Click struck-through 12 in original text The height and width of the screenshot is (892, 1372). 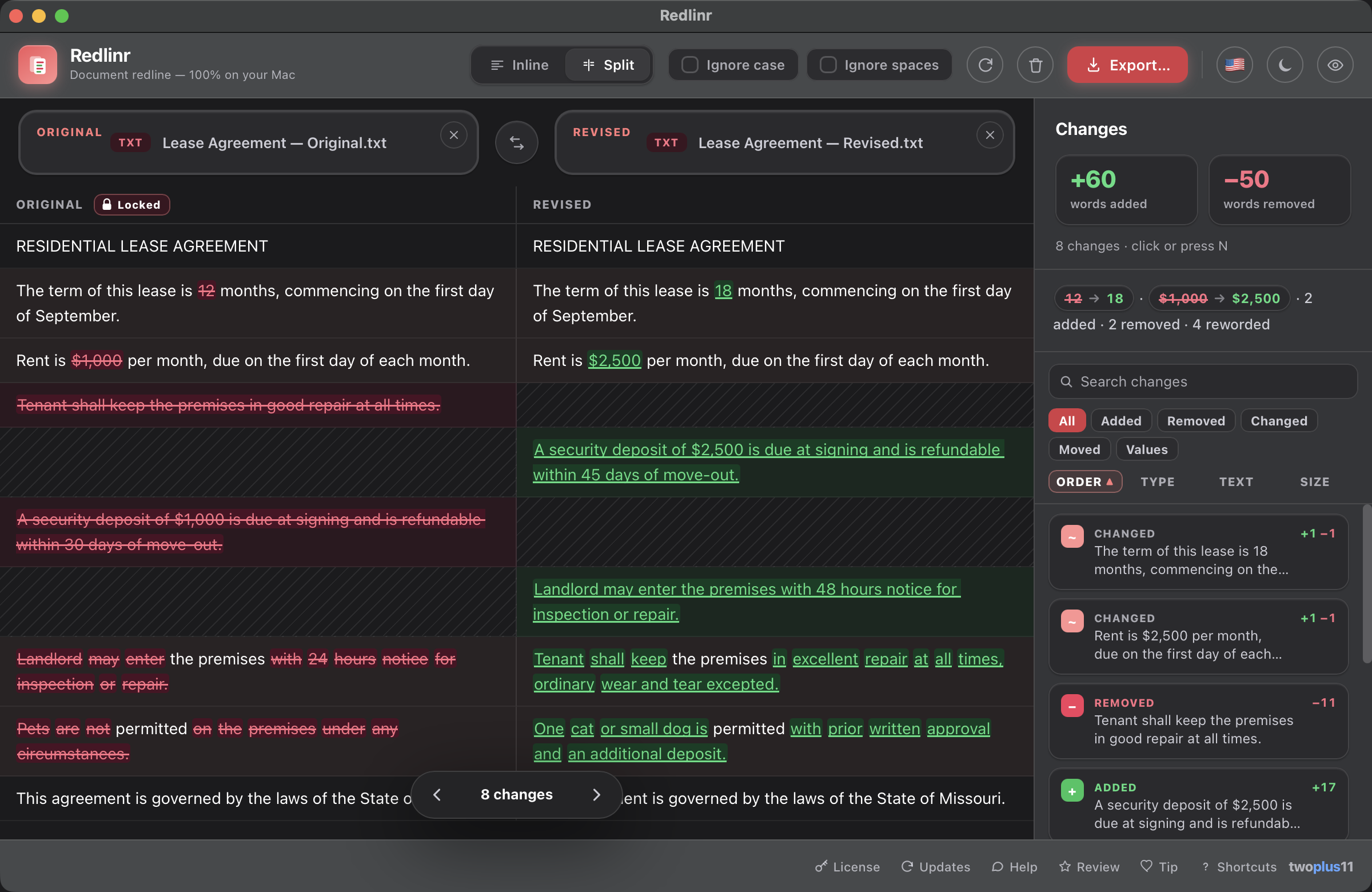pyautogui.click(x=206, y=290)
